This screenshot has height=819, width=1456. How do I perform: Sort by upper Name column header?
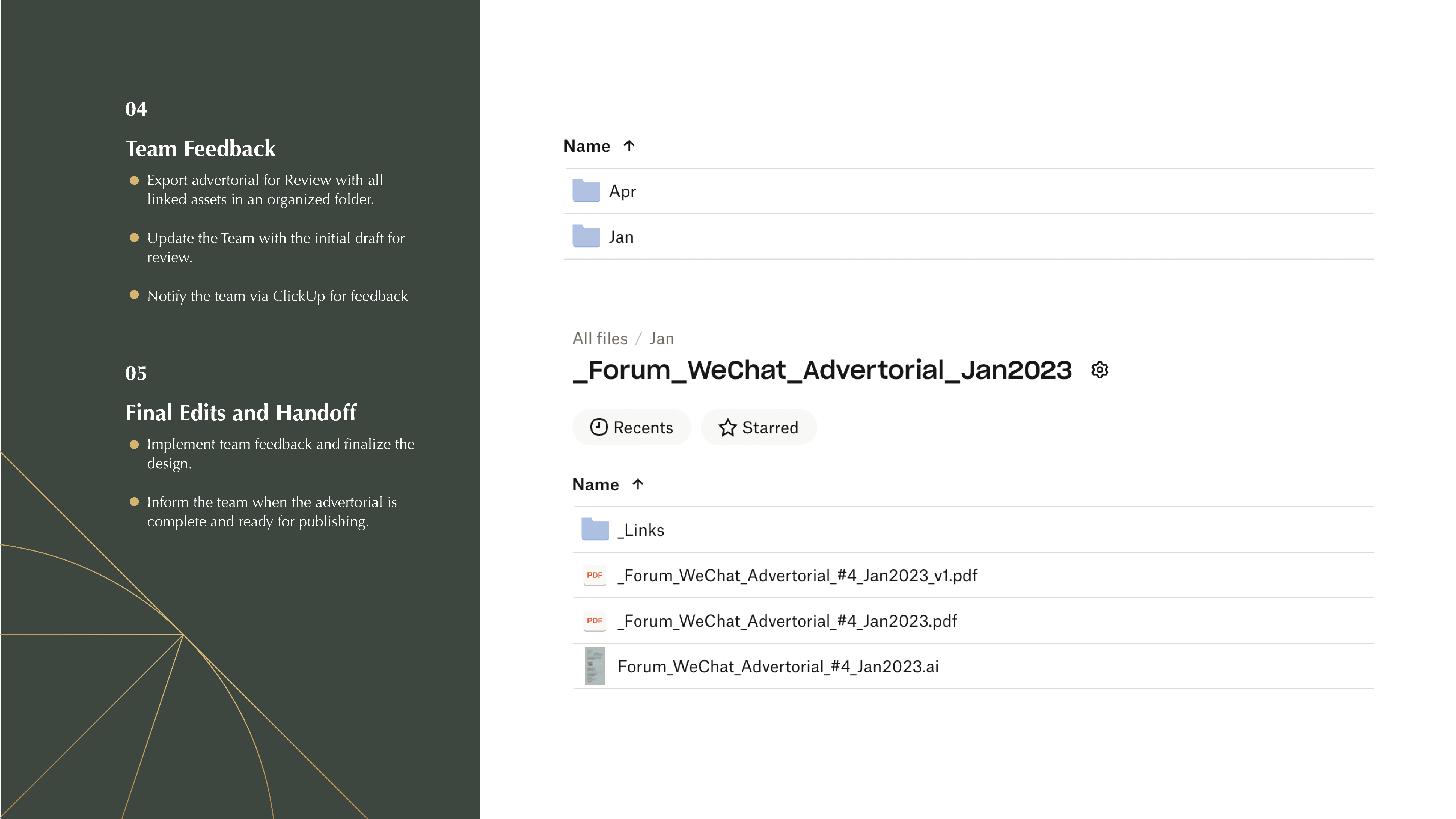point(587,146)
